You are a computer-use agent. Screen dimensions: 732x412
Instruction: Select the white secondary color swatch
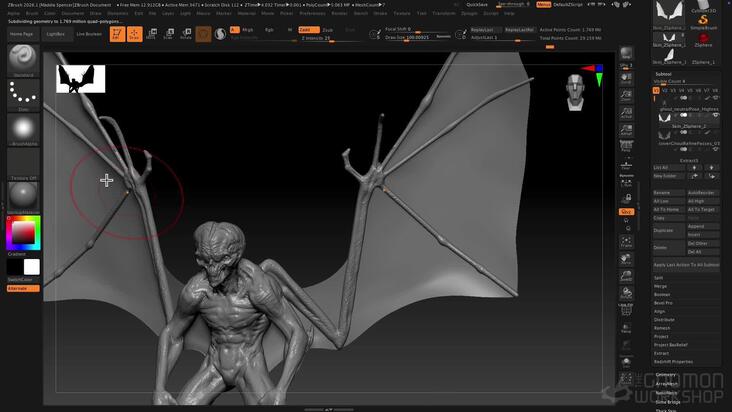coord(32,267)
